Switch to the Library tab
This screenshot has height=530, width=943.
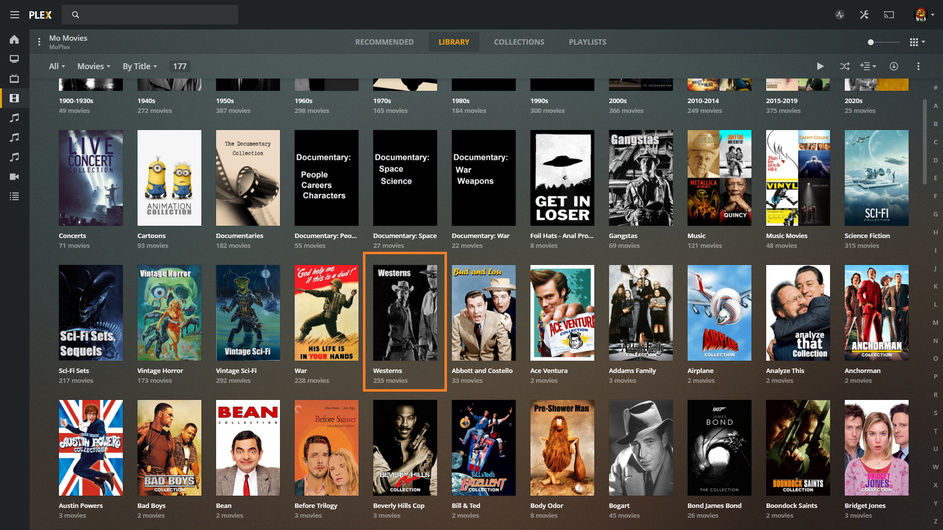click(454, 42)
